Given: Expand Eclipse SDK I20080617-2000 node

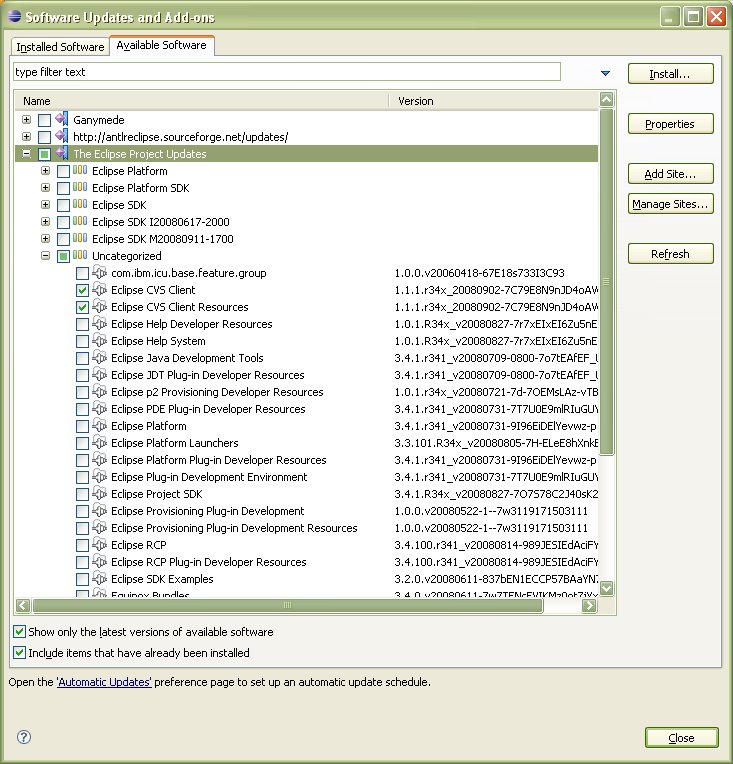Looking at the screenshot, I should pyautogui.click(x=45, y=222).
